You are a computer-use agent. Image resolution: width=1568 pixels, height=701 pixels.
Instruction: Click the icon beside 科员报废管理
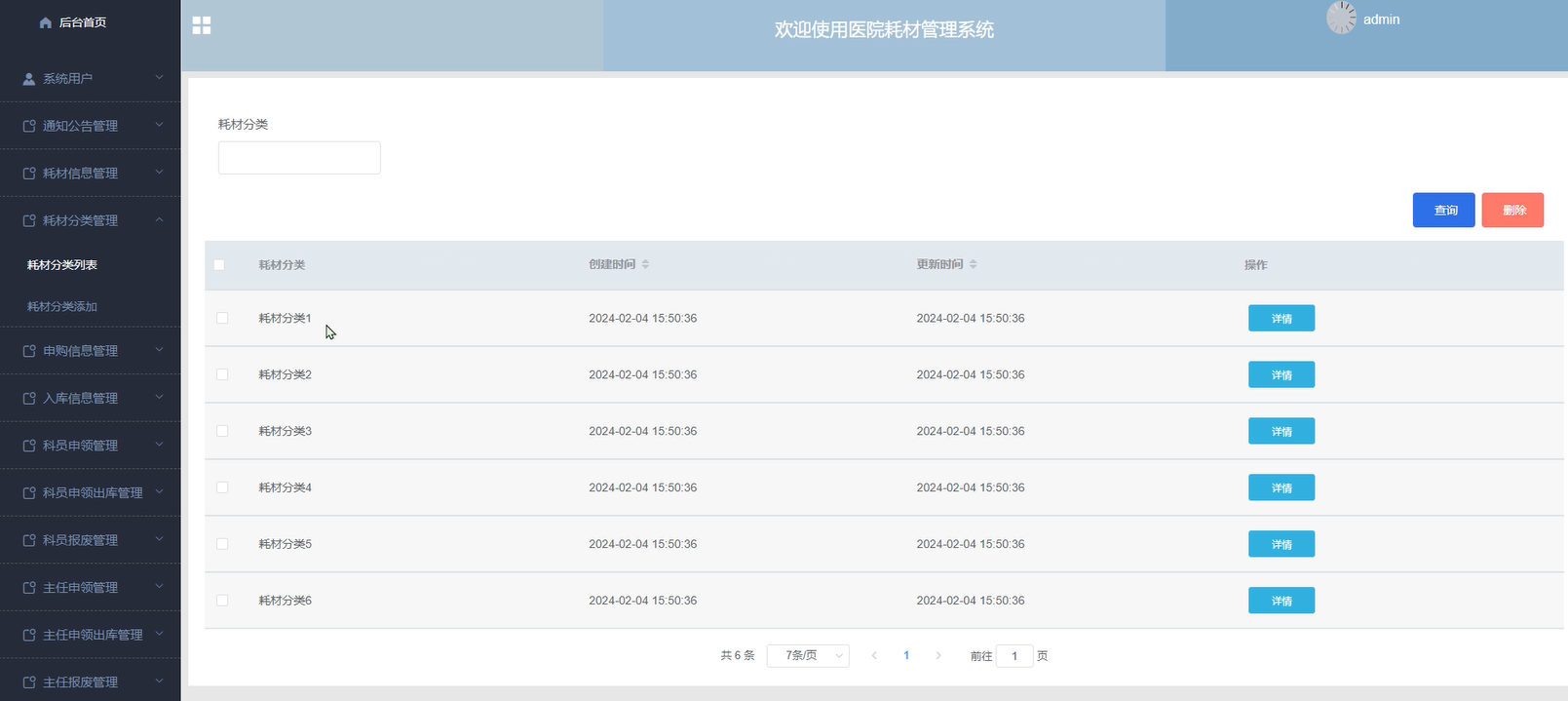click(29, 540)
